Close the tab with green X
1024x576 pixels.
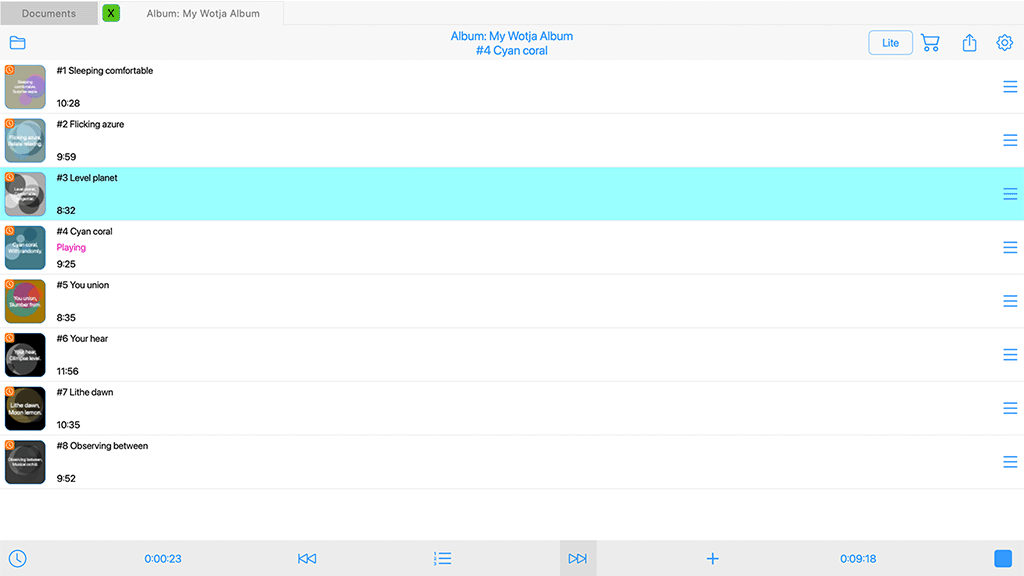click(x=111, y=13)
